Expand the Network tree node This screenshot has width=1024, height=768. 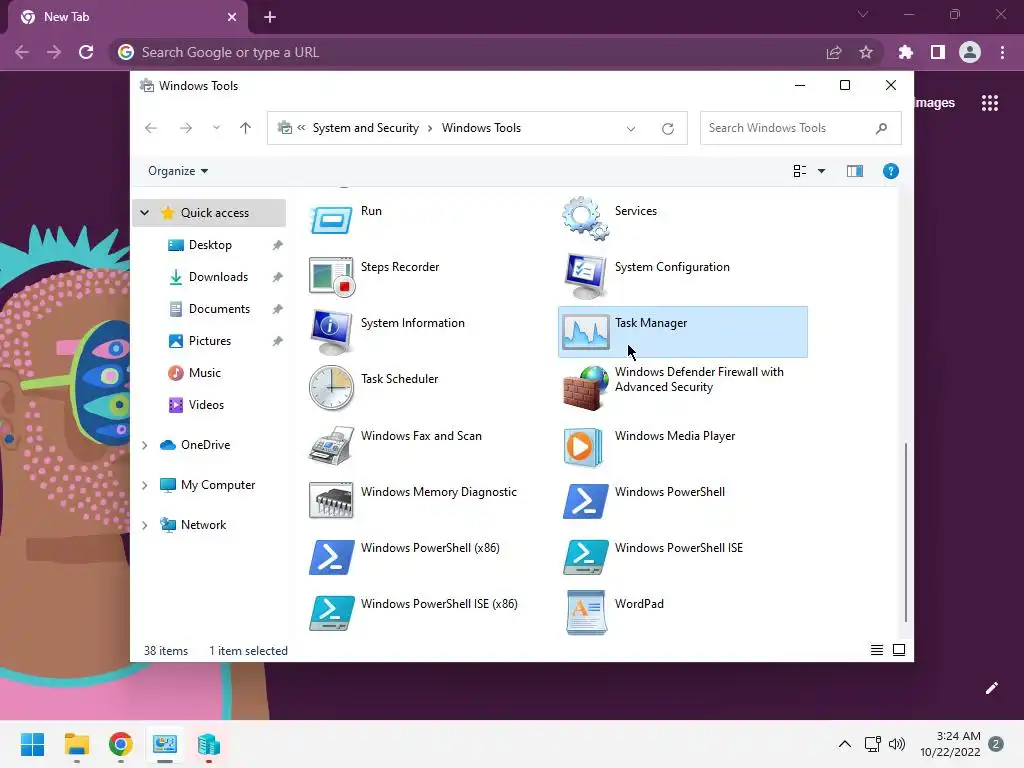145,525
